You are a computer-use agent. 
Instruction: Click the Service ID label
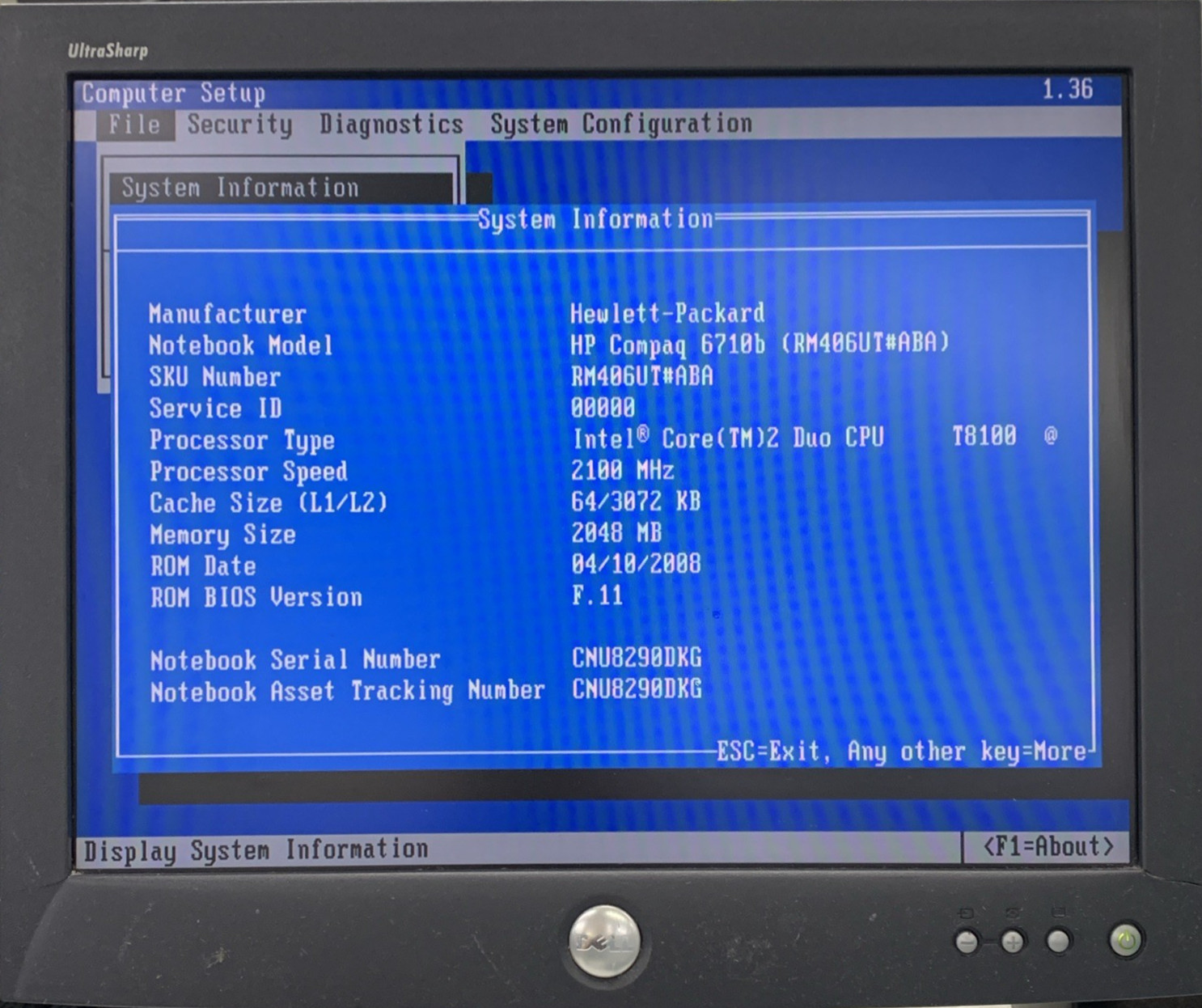(215, 409)
